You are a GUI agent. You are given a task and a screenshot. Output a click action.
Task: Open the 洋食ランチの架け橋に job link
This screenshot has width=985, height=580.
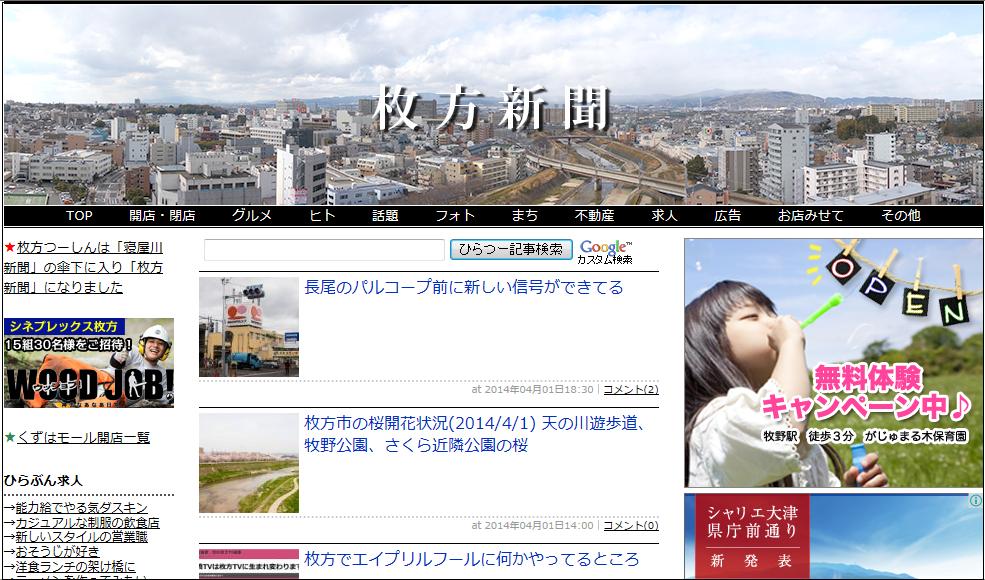75,566
